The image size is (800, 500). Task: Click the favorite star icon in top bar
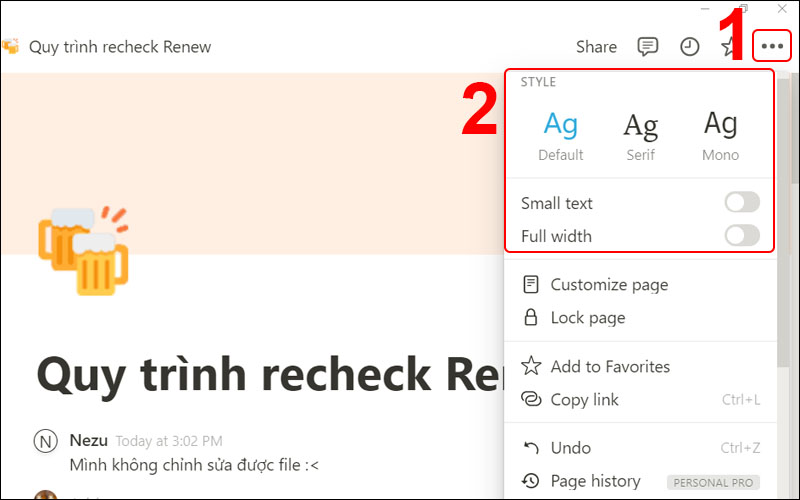pyautogui.click(x=729, y=46)
